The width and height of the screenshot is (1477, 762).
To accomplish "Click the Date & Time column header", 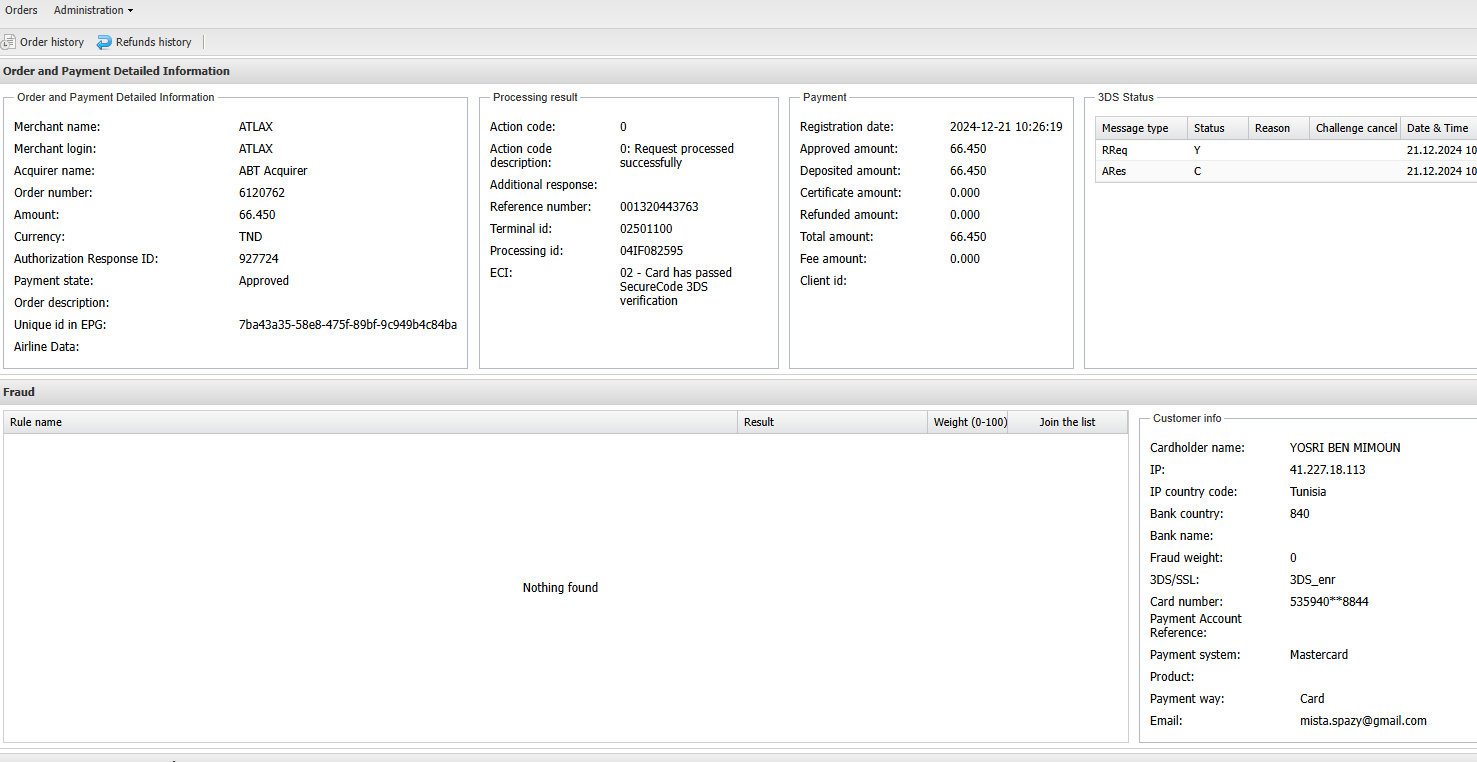I will point(1437,128).
